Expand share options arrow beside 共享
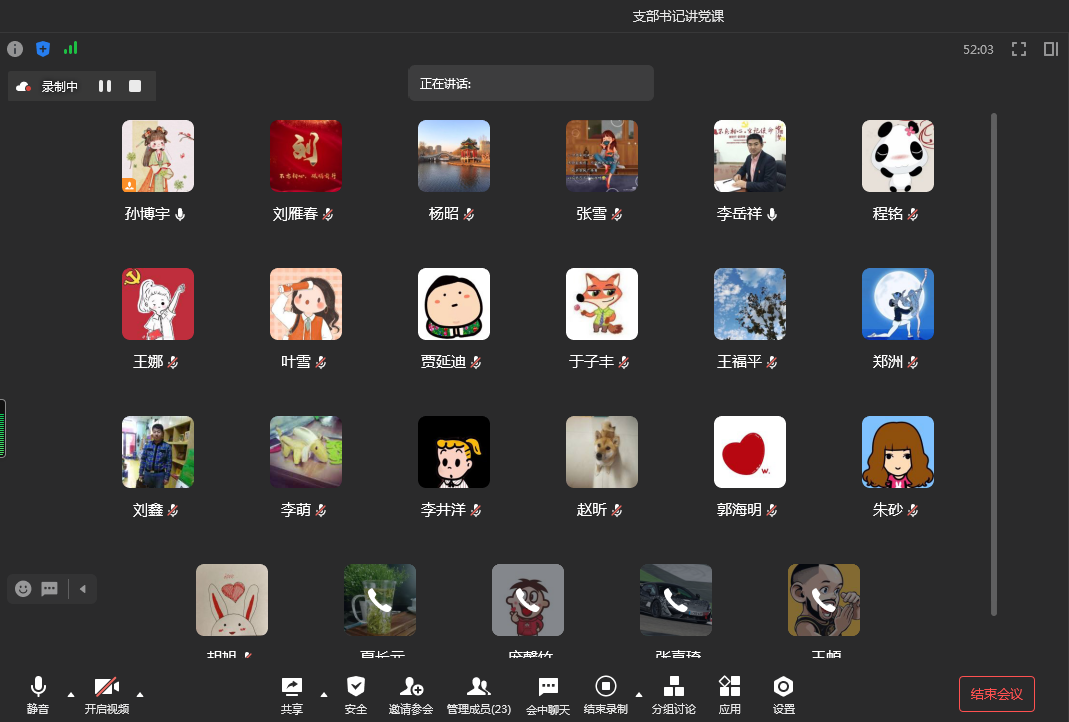The image size is (1069, 722). pos(323,693)
